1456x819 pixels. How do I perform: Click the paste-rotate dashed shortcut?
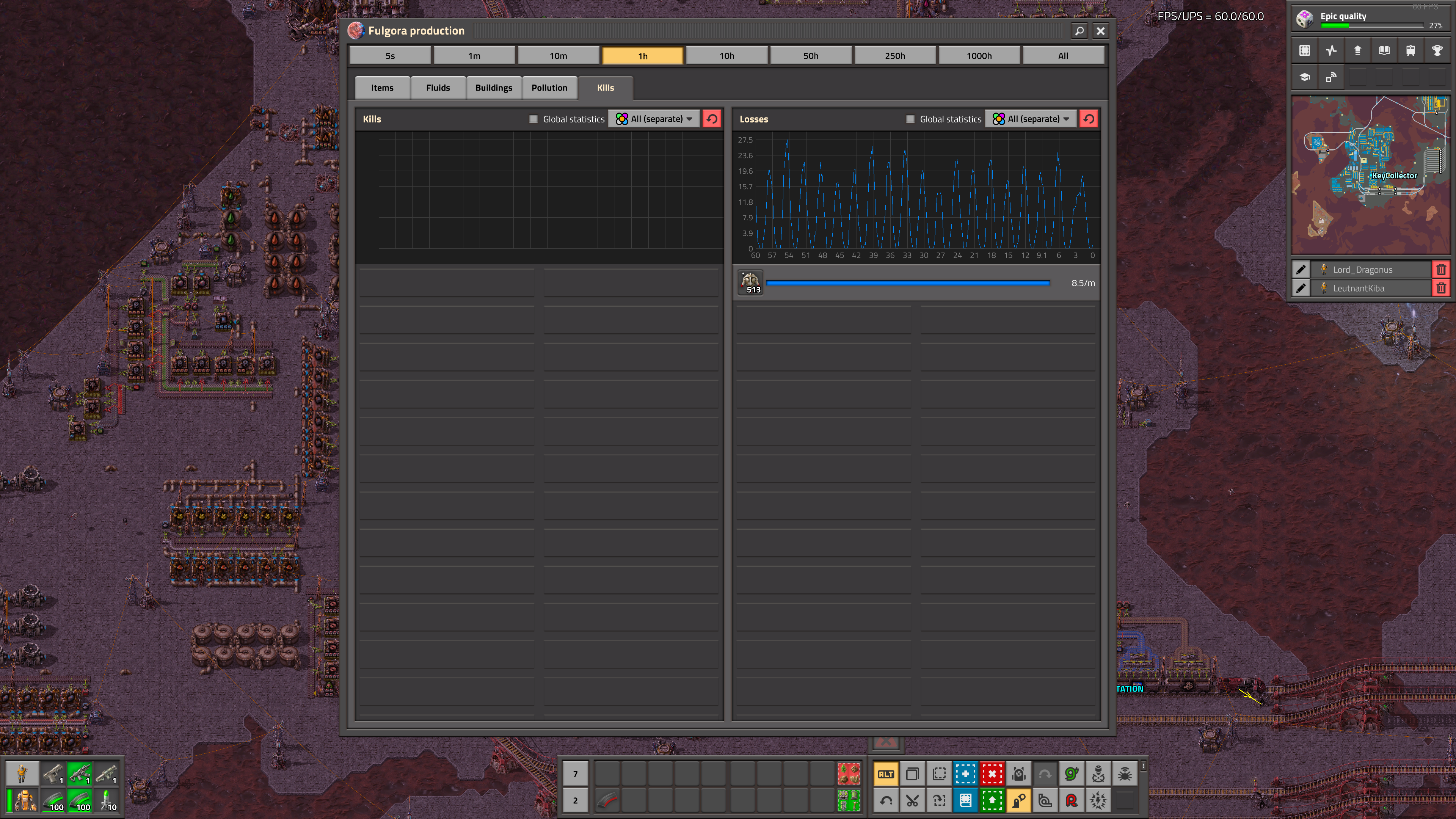(x=939, y=800)
